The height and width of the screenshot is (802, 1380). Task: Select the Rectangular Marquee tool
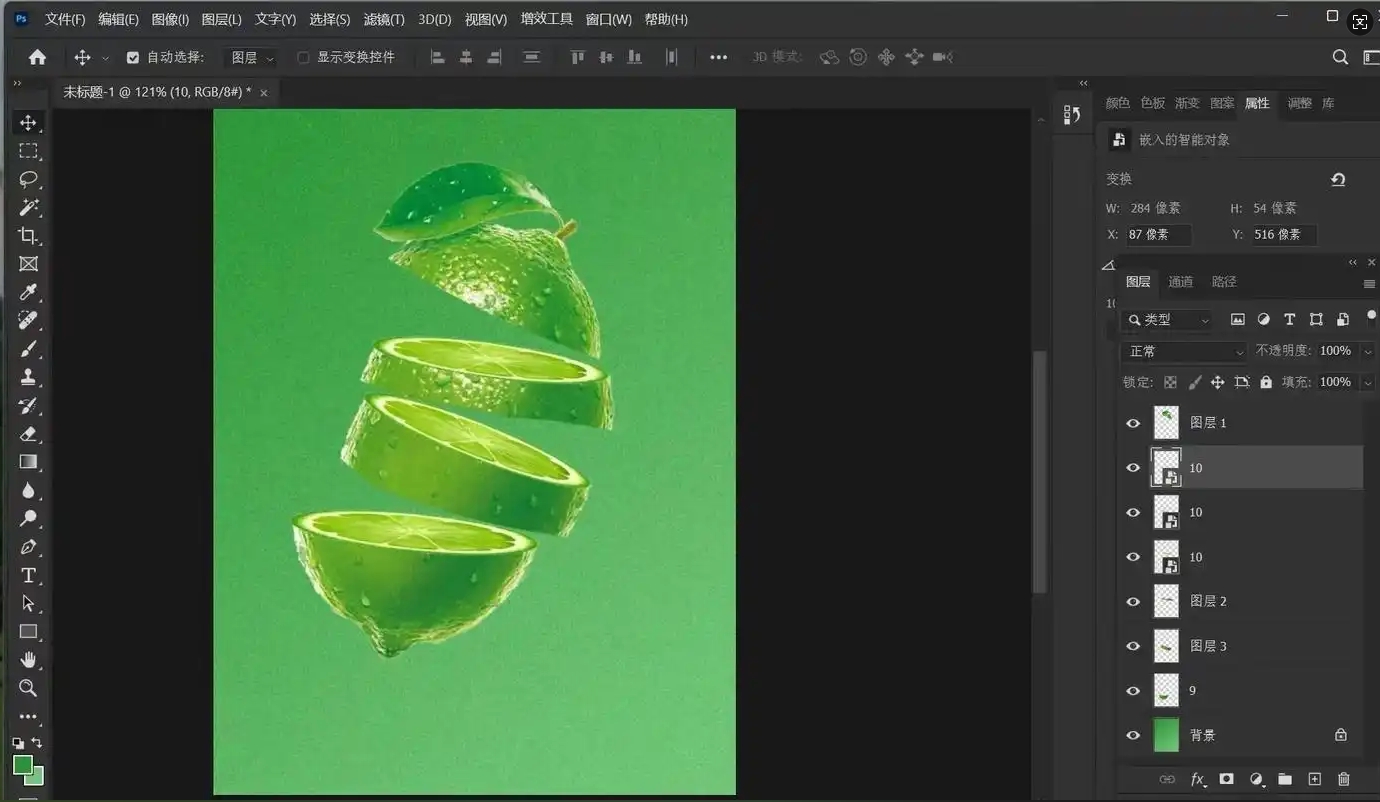(x=28, y=151)
